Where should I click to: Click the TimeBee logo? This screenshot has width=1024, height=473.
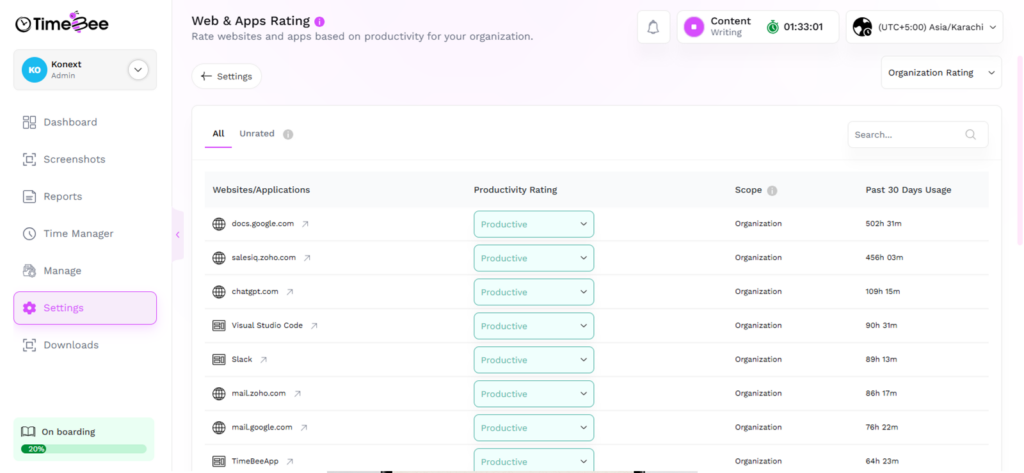tap(62, 23)
